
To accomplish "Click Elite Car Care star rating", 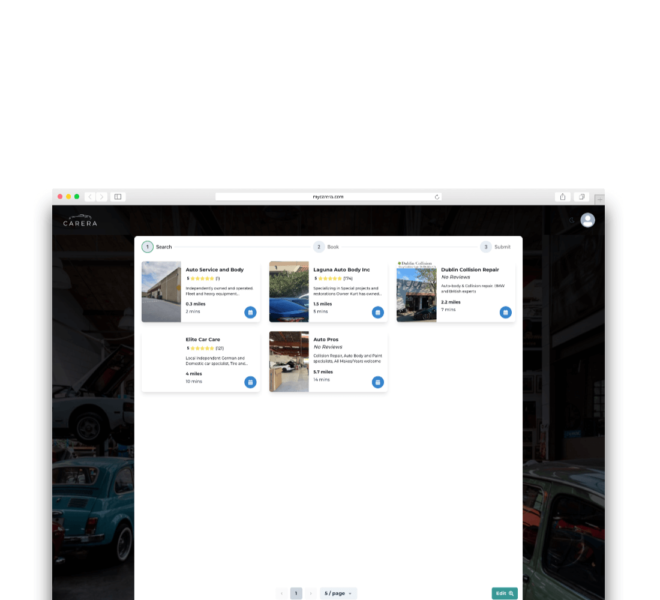I will 202,348.
